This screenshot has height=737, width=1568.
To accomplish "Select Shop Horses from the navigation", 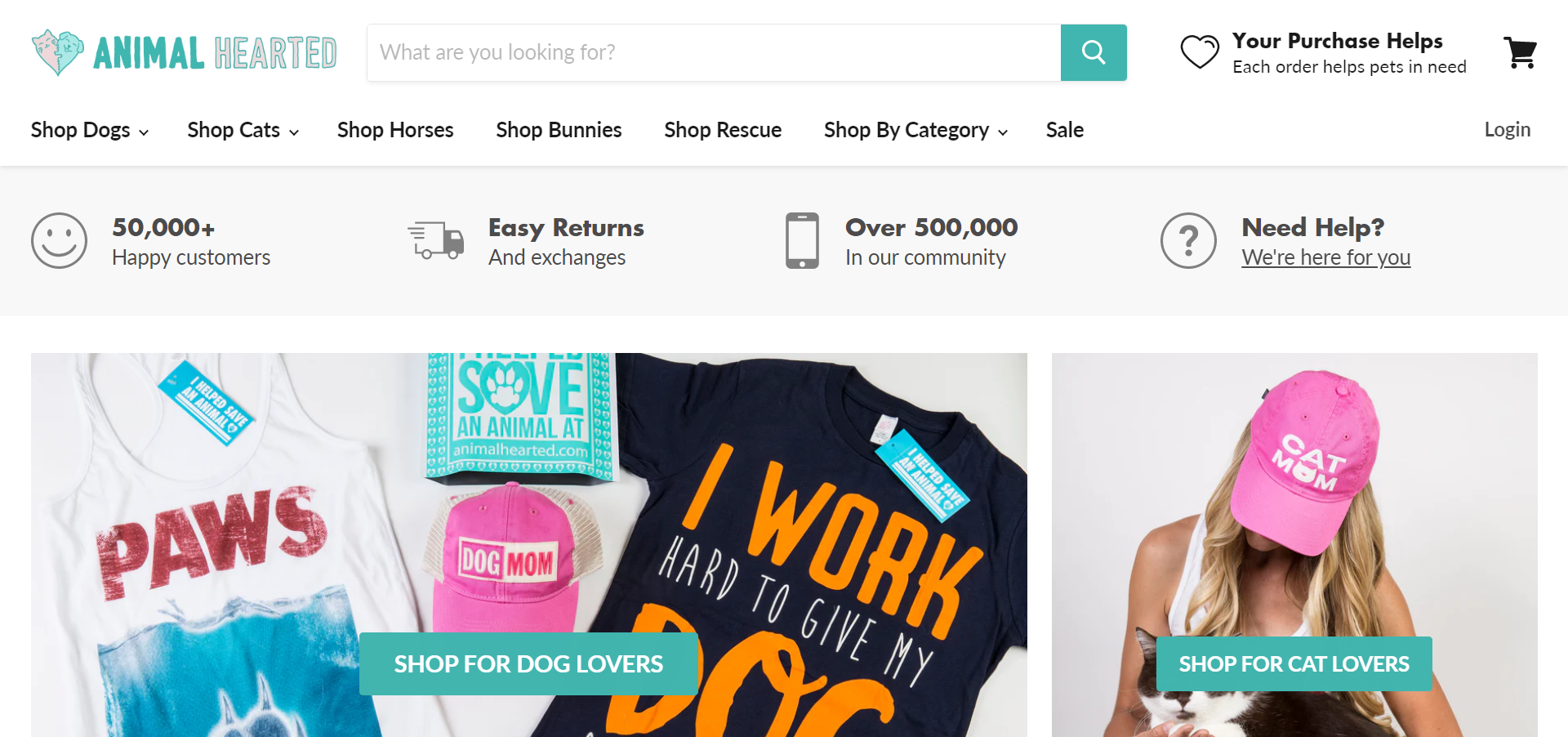I will [x=394, y=129].
